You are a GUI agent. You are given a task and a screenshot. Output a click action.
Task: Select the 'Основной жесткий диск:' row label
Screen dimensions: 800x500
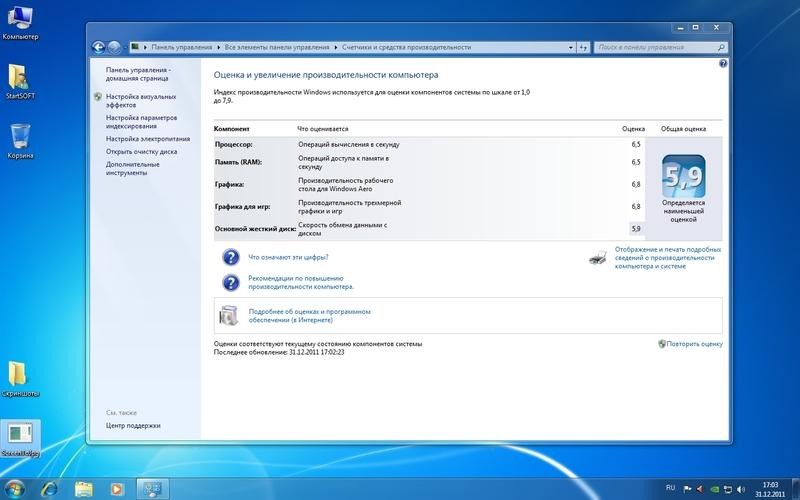(x=255, y=229)
